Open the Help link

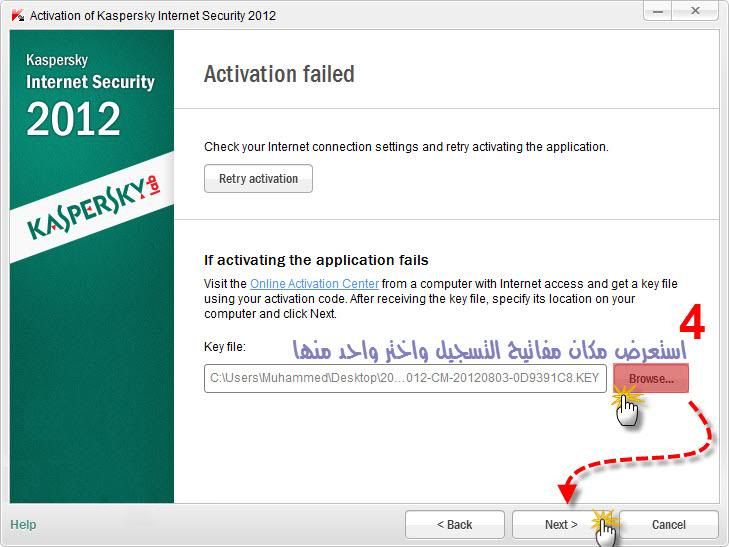23,525
